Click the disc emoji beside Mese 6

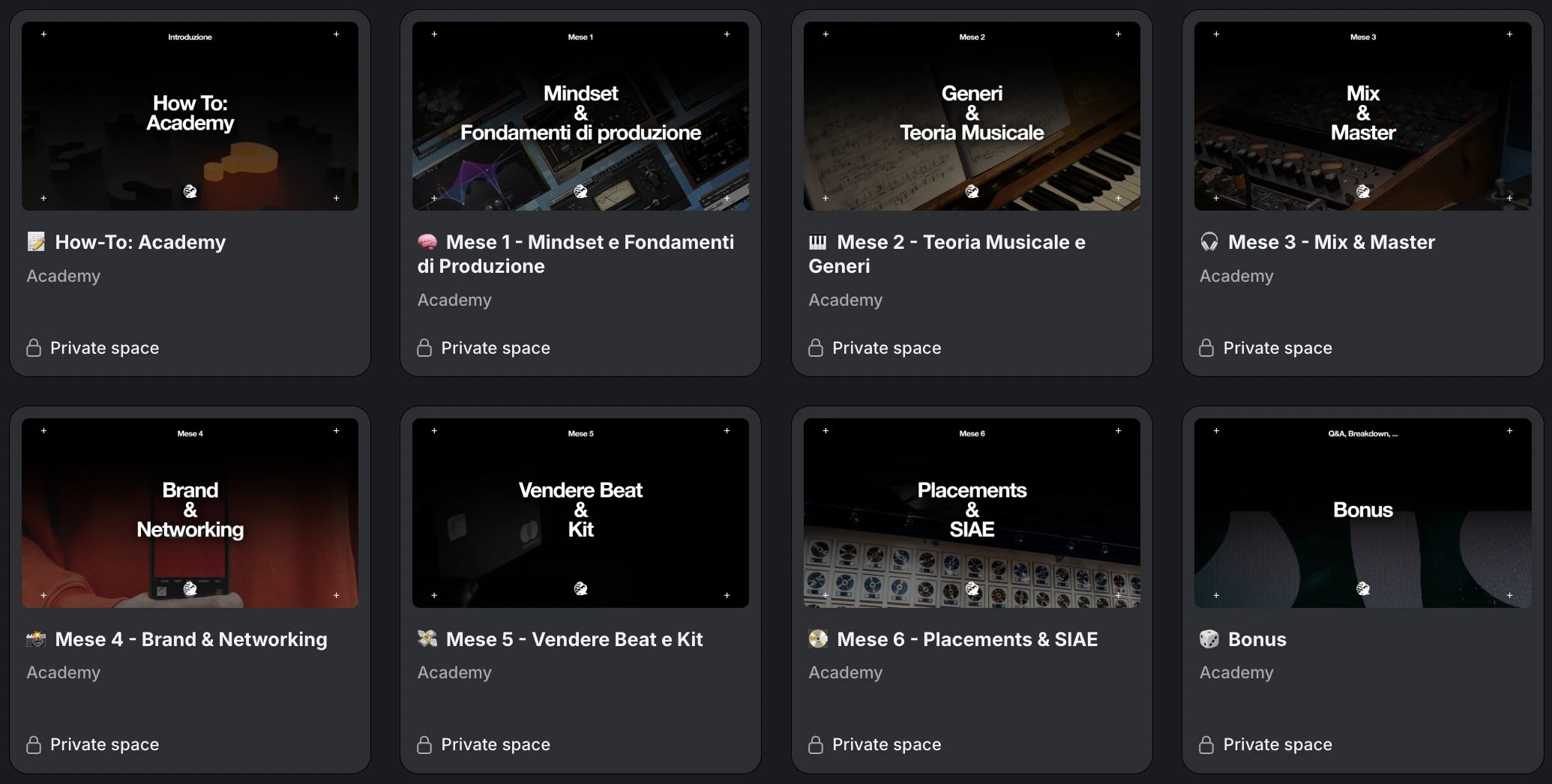point(818,639)
